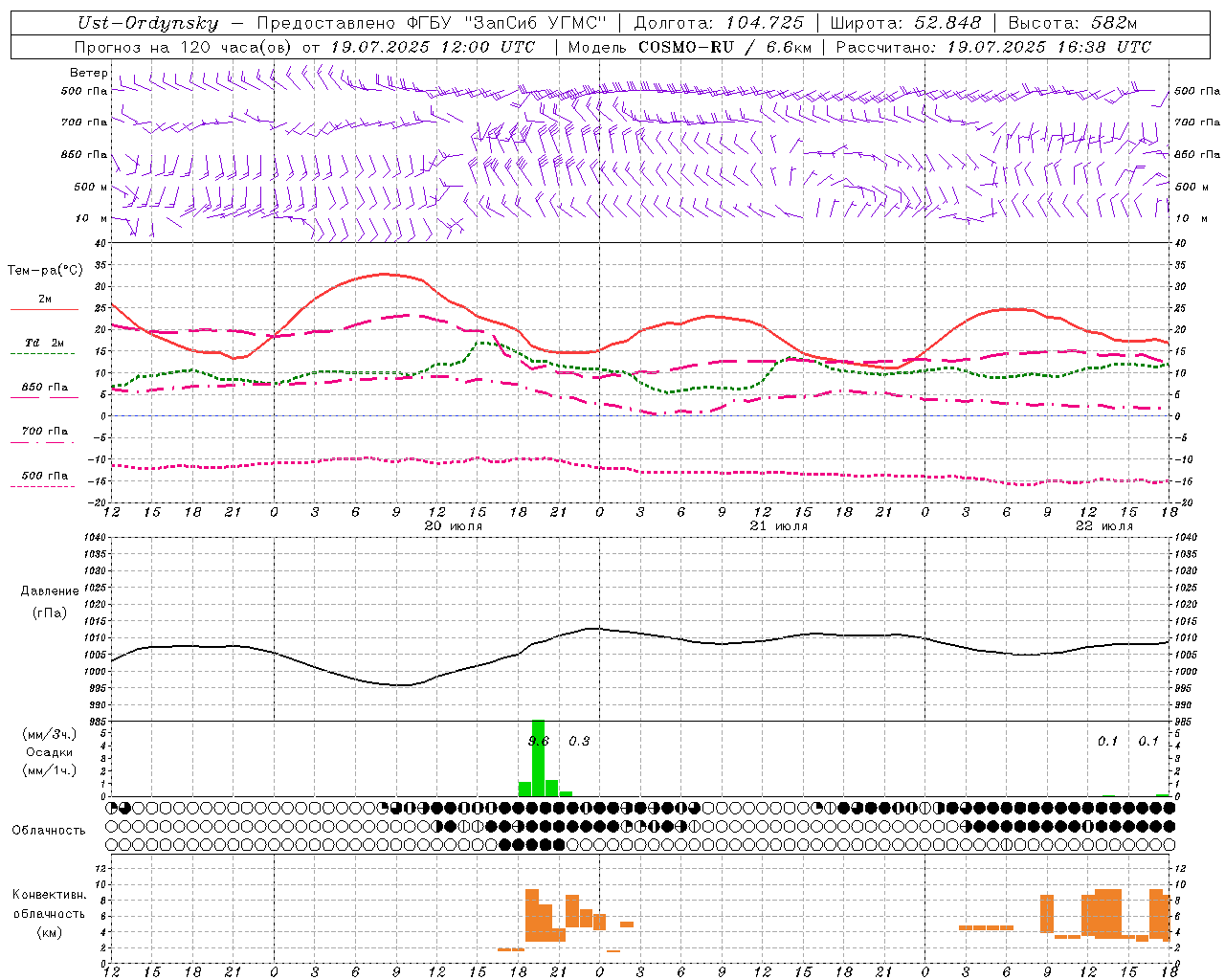1225x980 pixels.
Task: Click the red line sample under 2м legend
Action: pos(44,309)
